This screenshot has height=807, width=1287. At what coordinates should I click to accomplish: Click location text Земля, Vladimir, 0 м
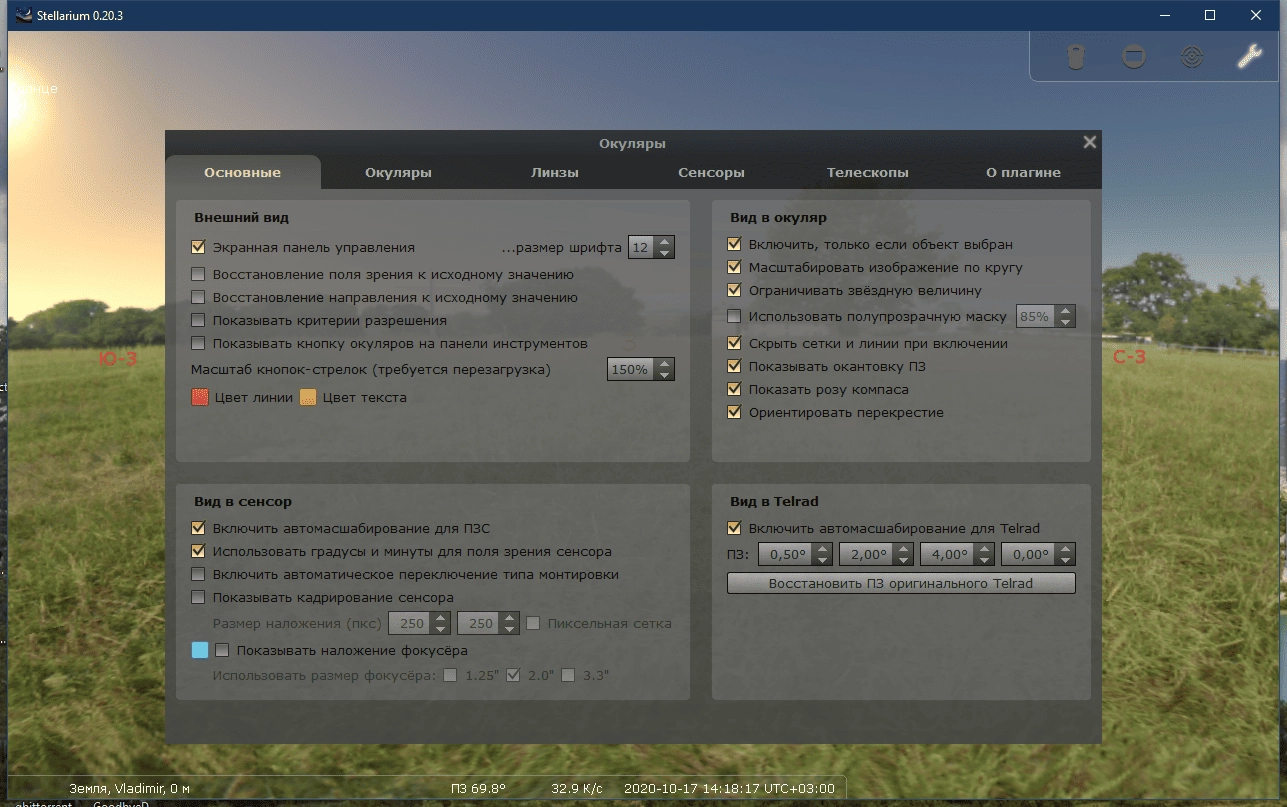[x=129, y=788]
